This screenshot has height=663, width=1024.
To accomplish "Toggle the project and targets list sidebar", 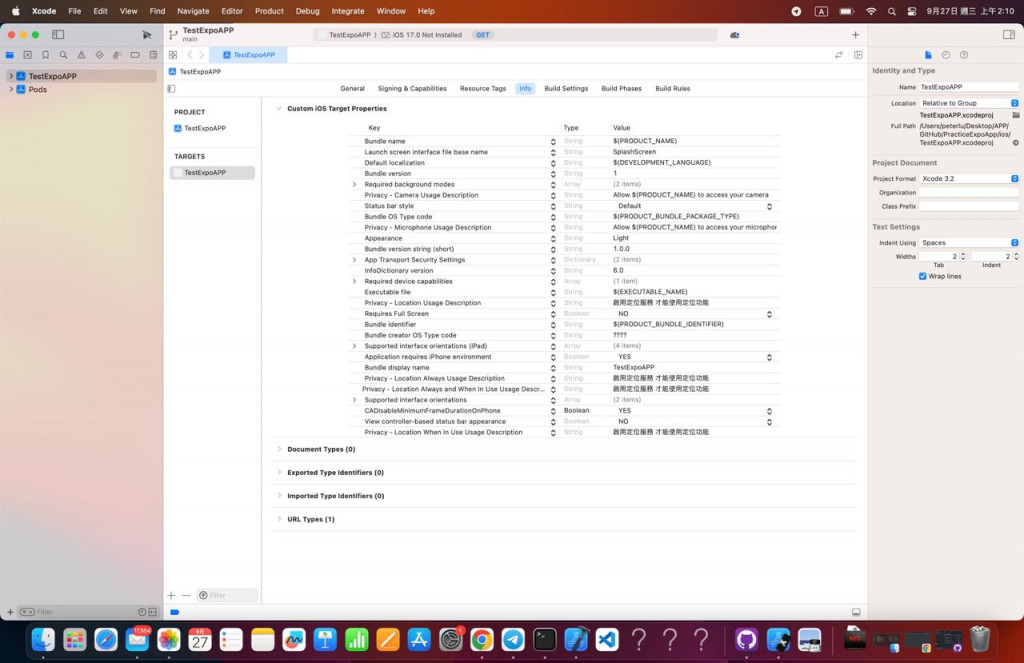I will point(172,89).
